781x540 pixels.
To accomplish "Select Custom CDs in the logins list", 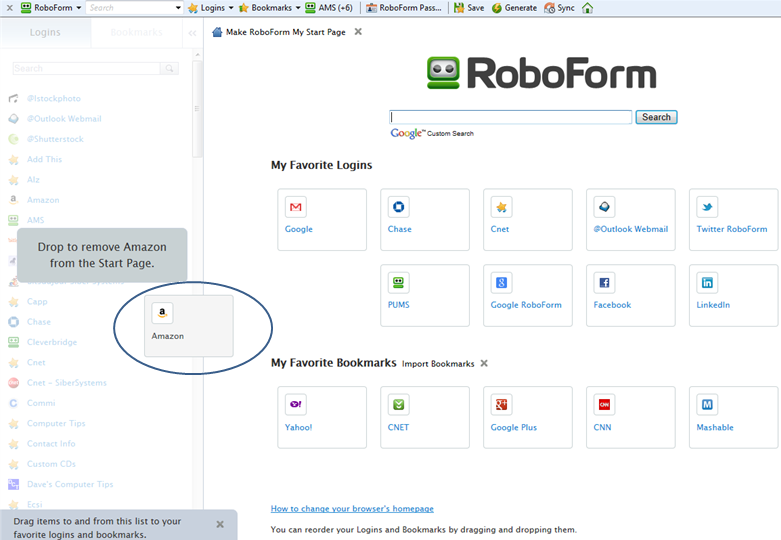I will [x=51, y=464].
